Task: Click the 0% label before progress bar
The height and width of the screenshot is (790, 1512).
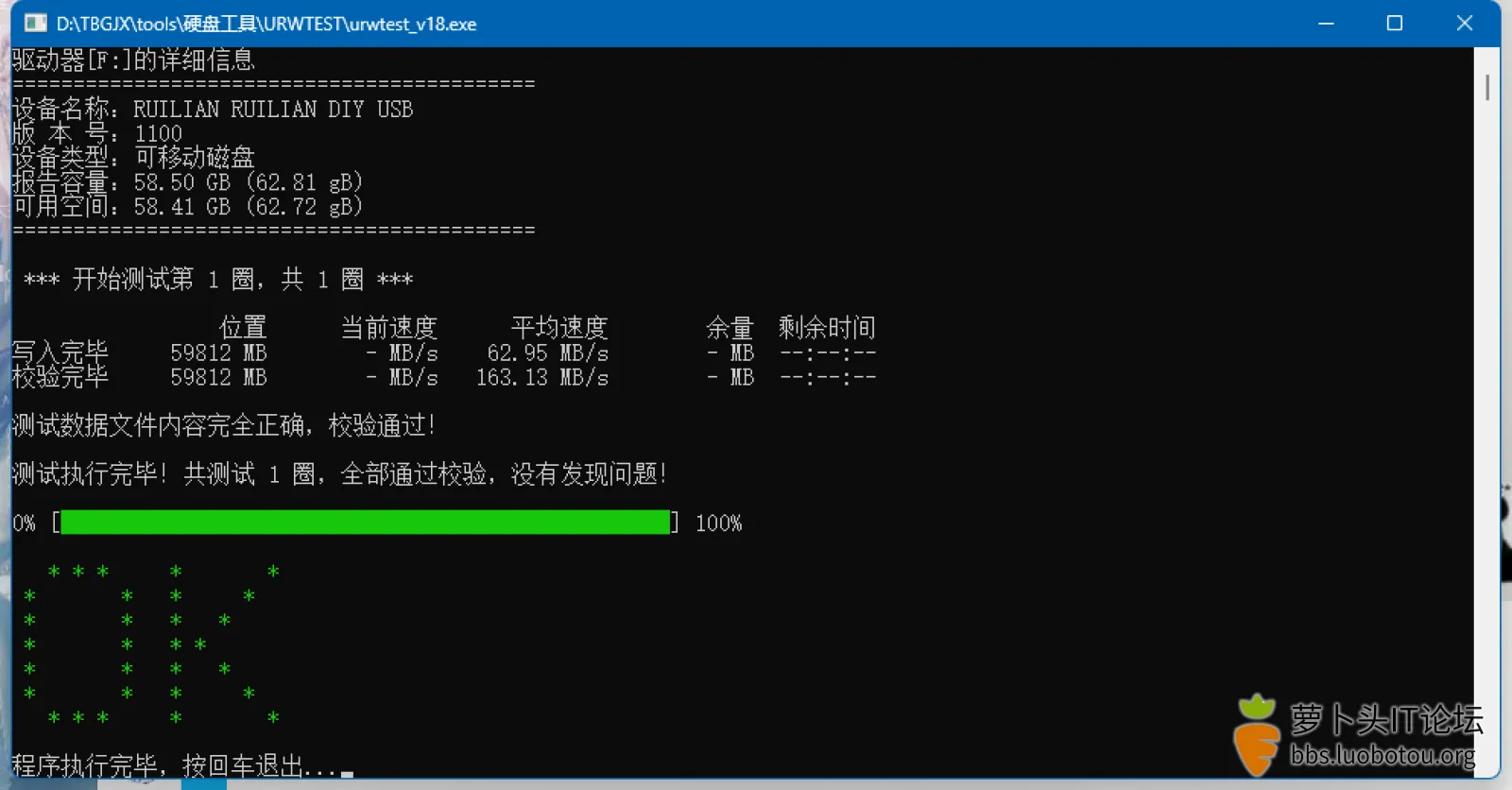Action: point(25,524)
